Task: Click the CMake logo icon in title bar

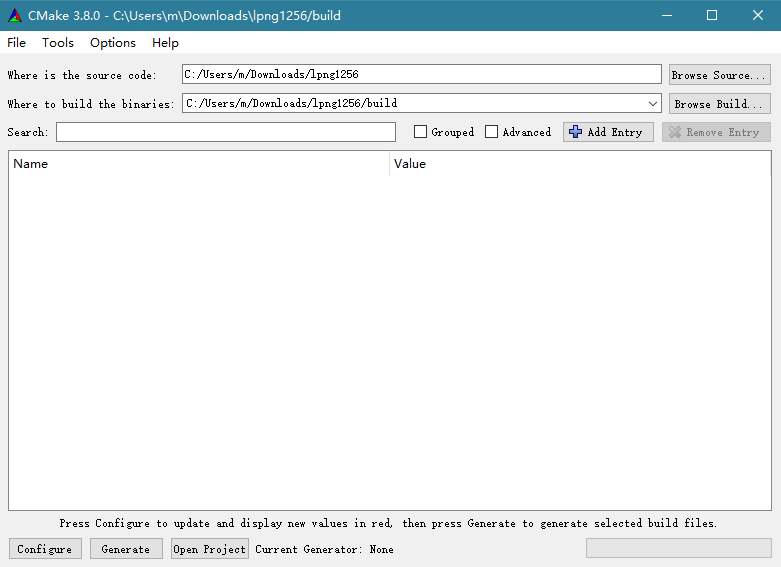Action: (x=15, y=15)
